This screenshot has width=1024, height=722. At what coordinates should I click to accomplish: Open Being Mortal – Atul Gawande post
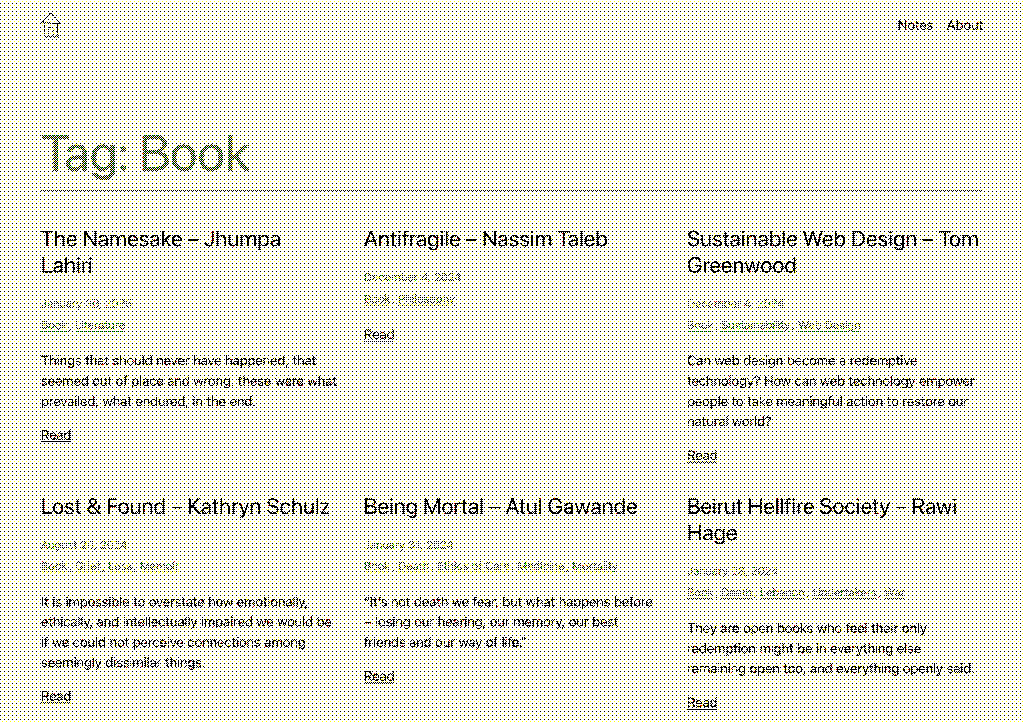pyautogui.click(x=500, y=507)
